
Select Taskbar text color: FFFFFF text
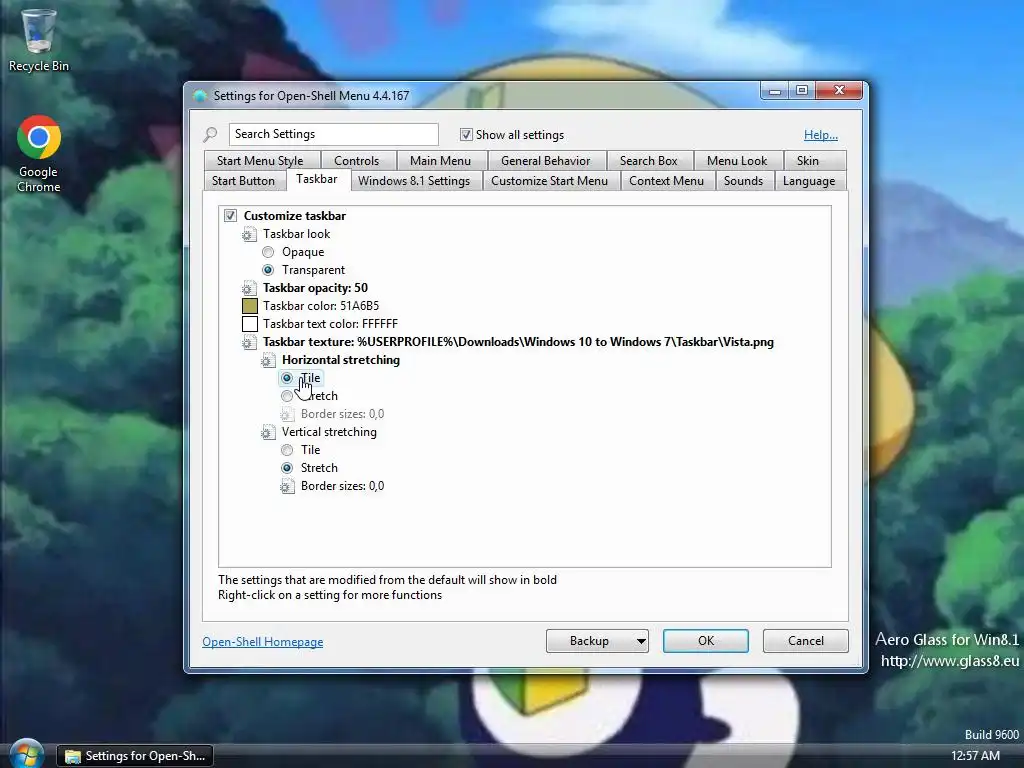pyautogui.click(x=330, y=324)
